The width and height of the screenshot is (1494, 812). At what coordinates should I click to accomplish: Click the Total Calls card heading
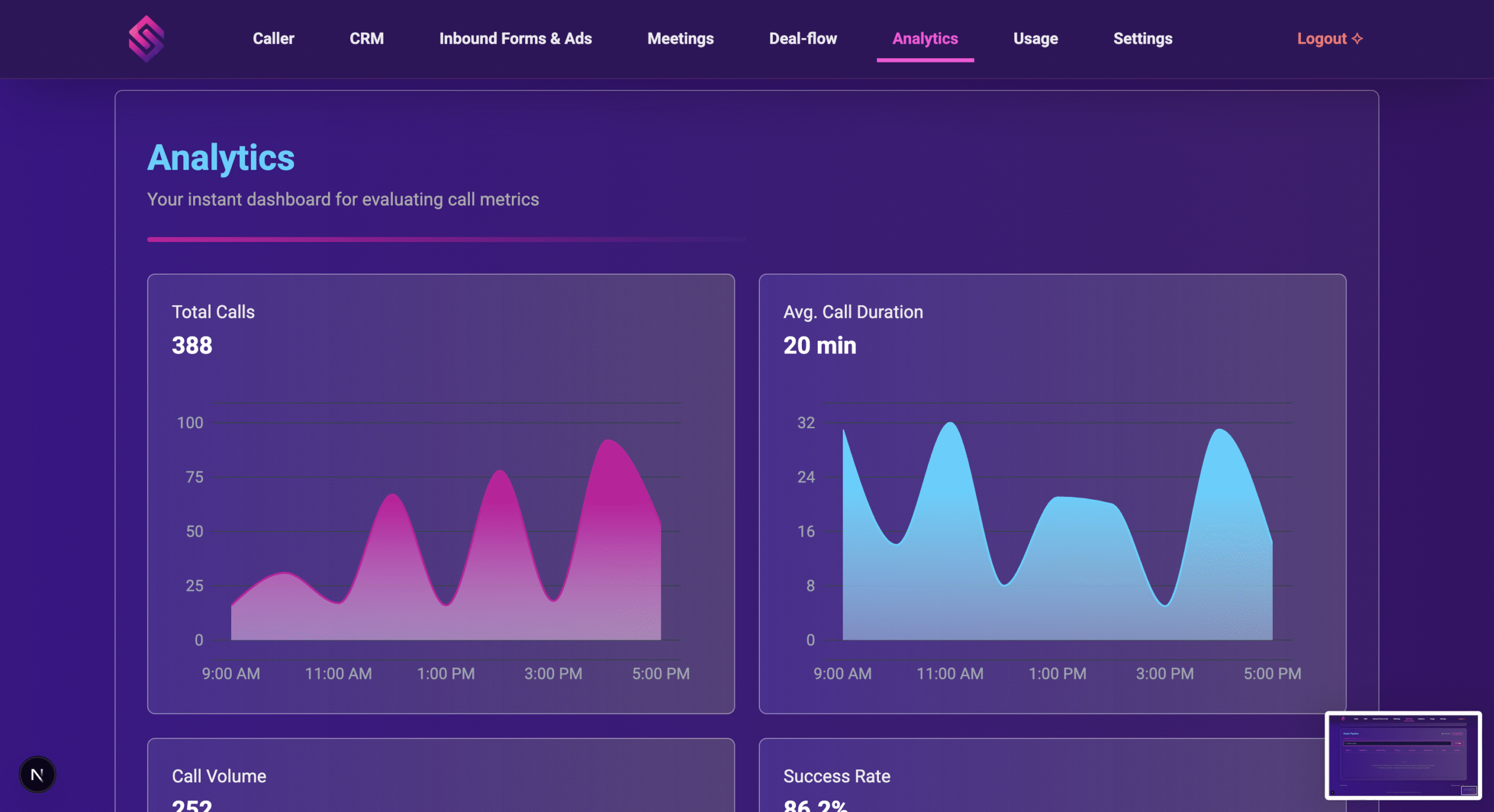213,312
